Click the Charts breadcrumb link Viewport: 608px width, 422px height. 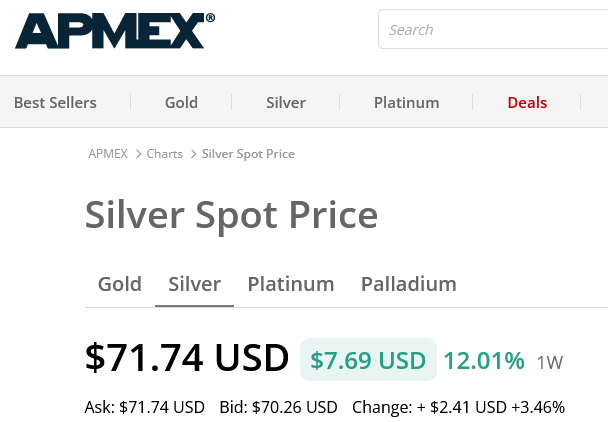(165, 154)
